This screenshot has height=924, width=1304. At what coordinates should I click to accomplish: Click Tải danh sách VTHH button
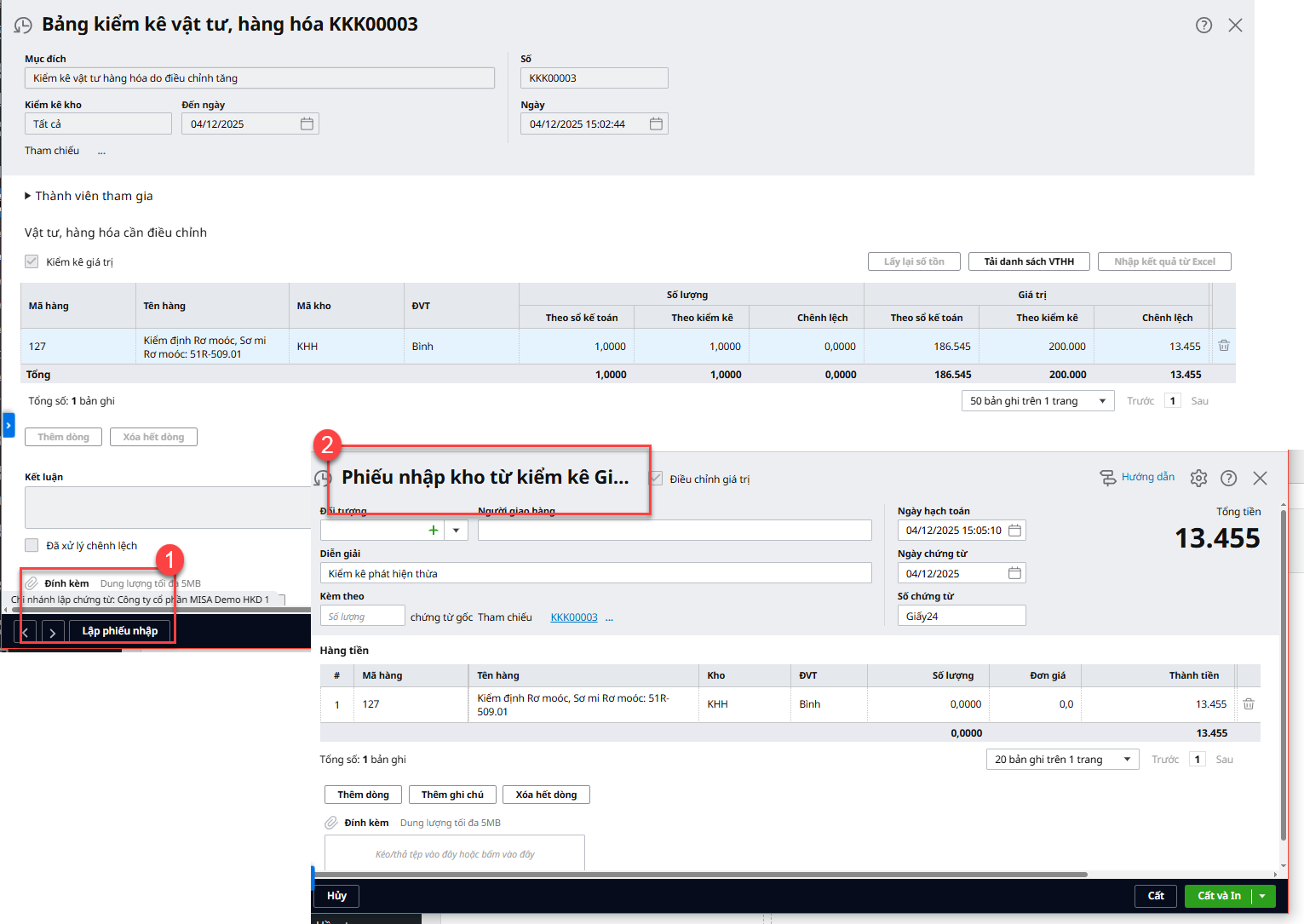tap(1028, 261)
